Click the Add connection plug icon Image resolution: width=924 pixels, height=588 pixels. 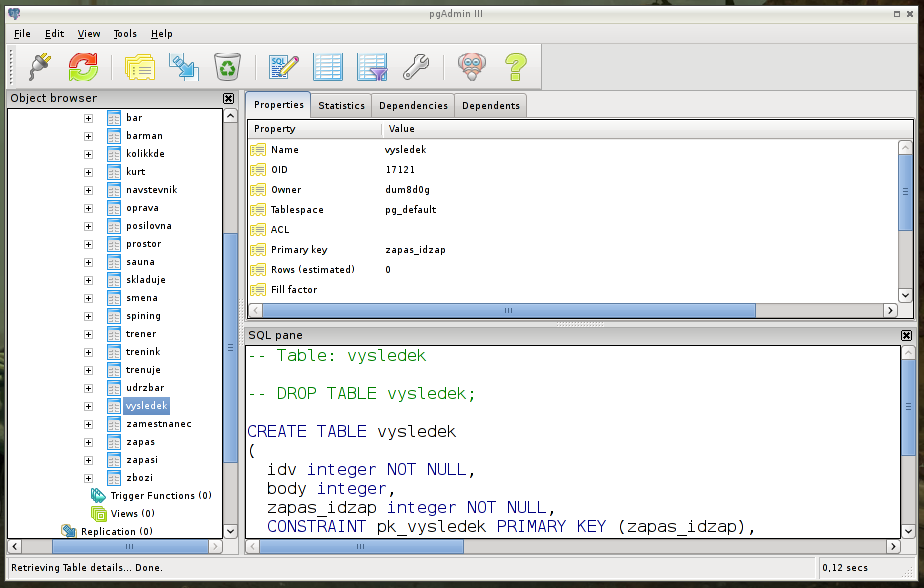tap(39, 66)
